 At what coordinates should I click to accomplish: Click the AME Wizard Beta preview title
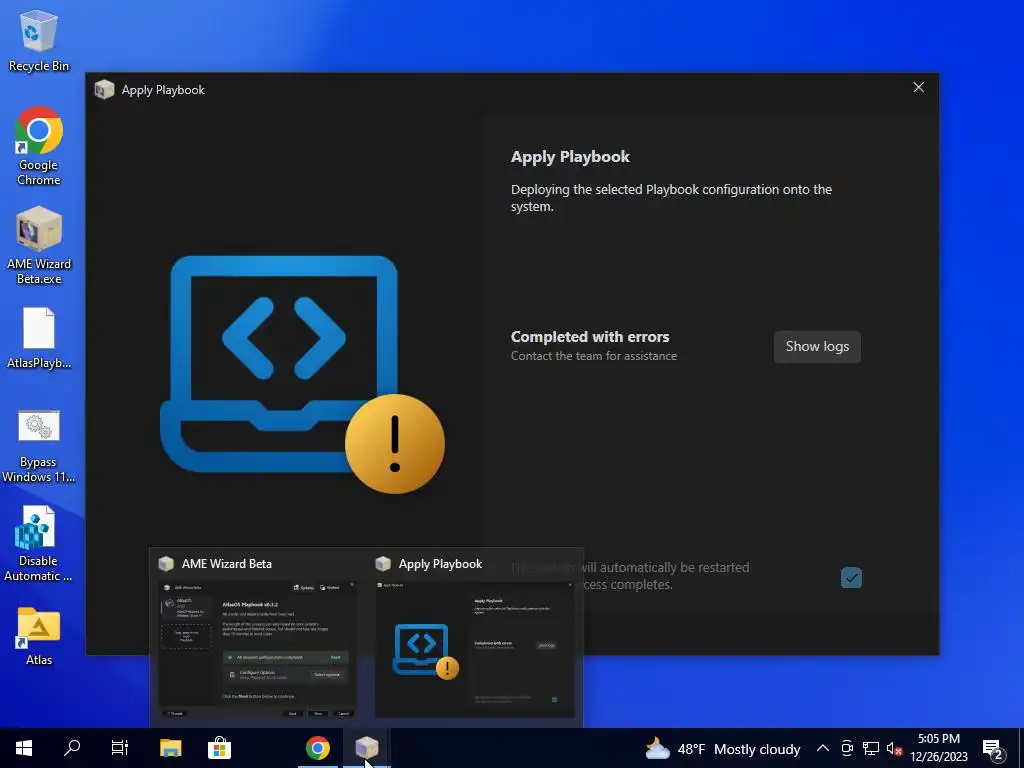click(x=227, y=564)
